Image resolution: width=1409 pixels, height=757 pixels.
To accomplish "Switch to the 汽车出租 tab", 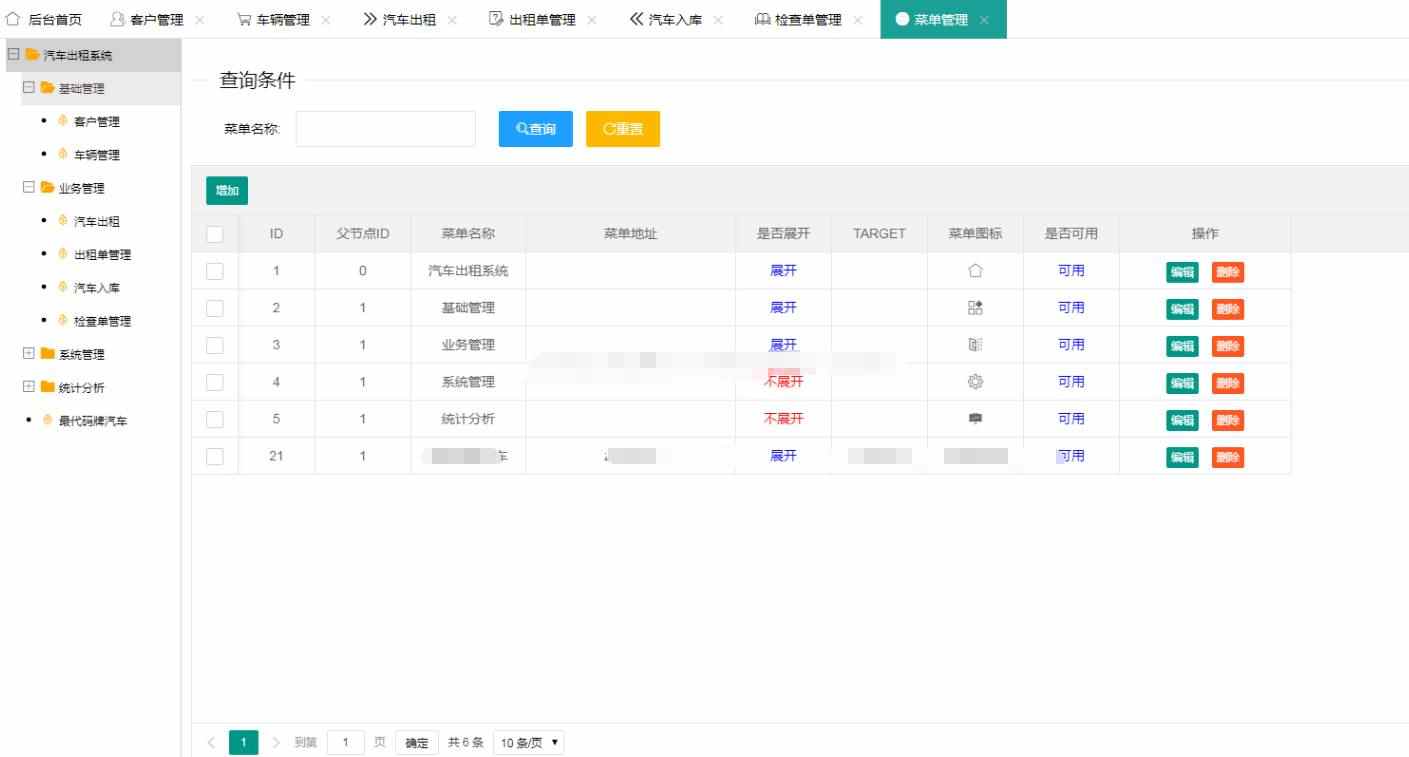I will [400, 19].
